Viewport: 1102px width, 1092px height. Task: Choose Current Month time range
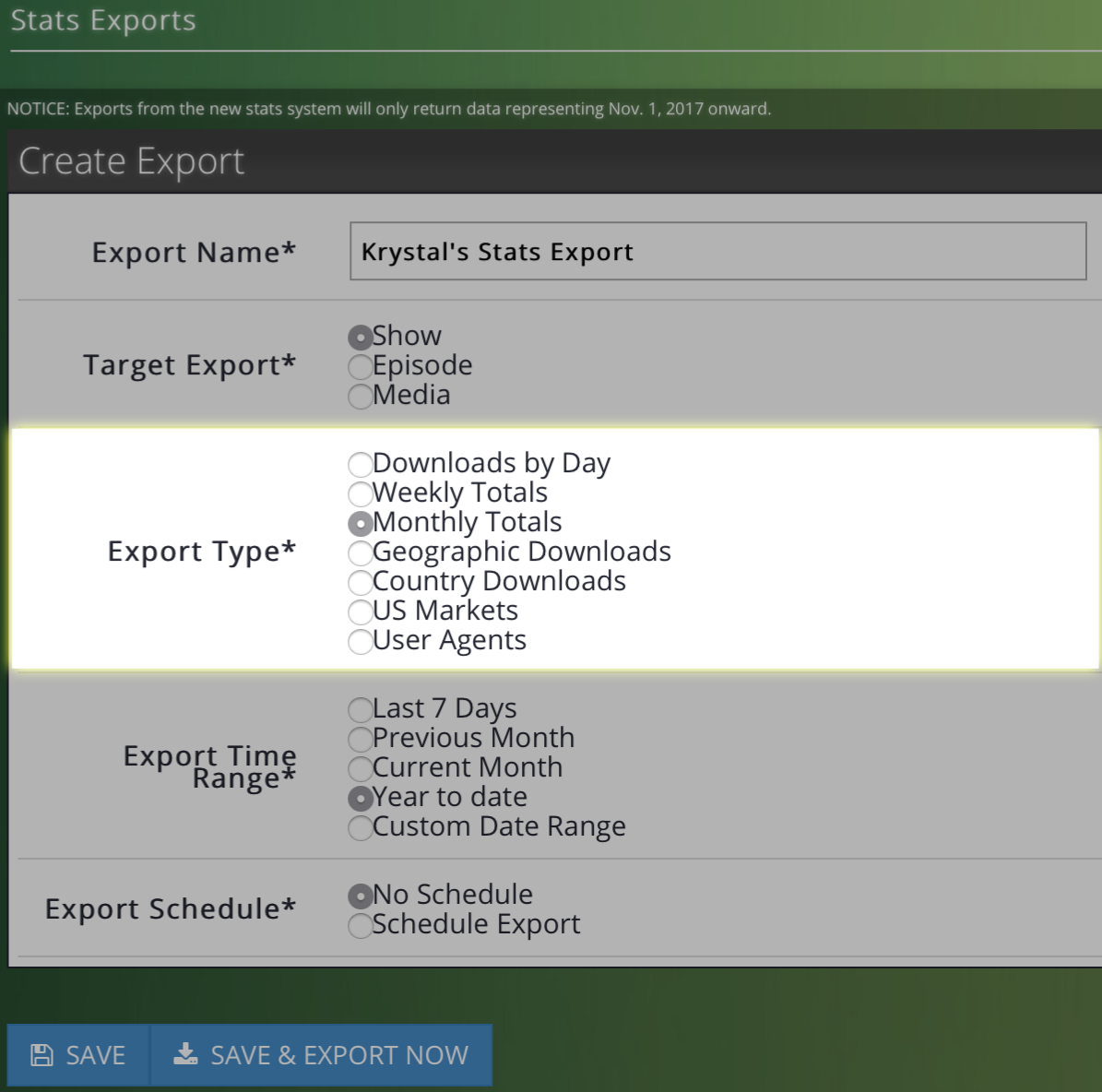coord(360,768)
